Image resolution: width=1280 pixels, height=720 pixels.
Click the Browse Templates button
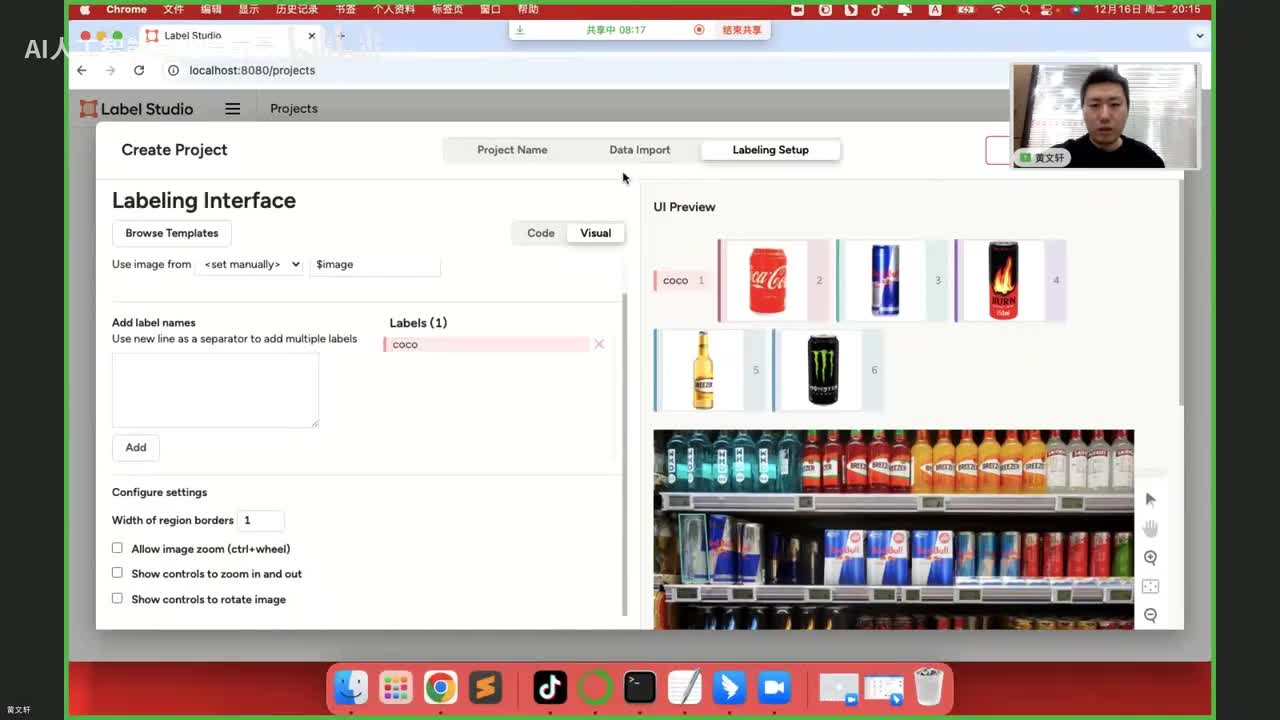point(172,233)
